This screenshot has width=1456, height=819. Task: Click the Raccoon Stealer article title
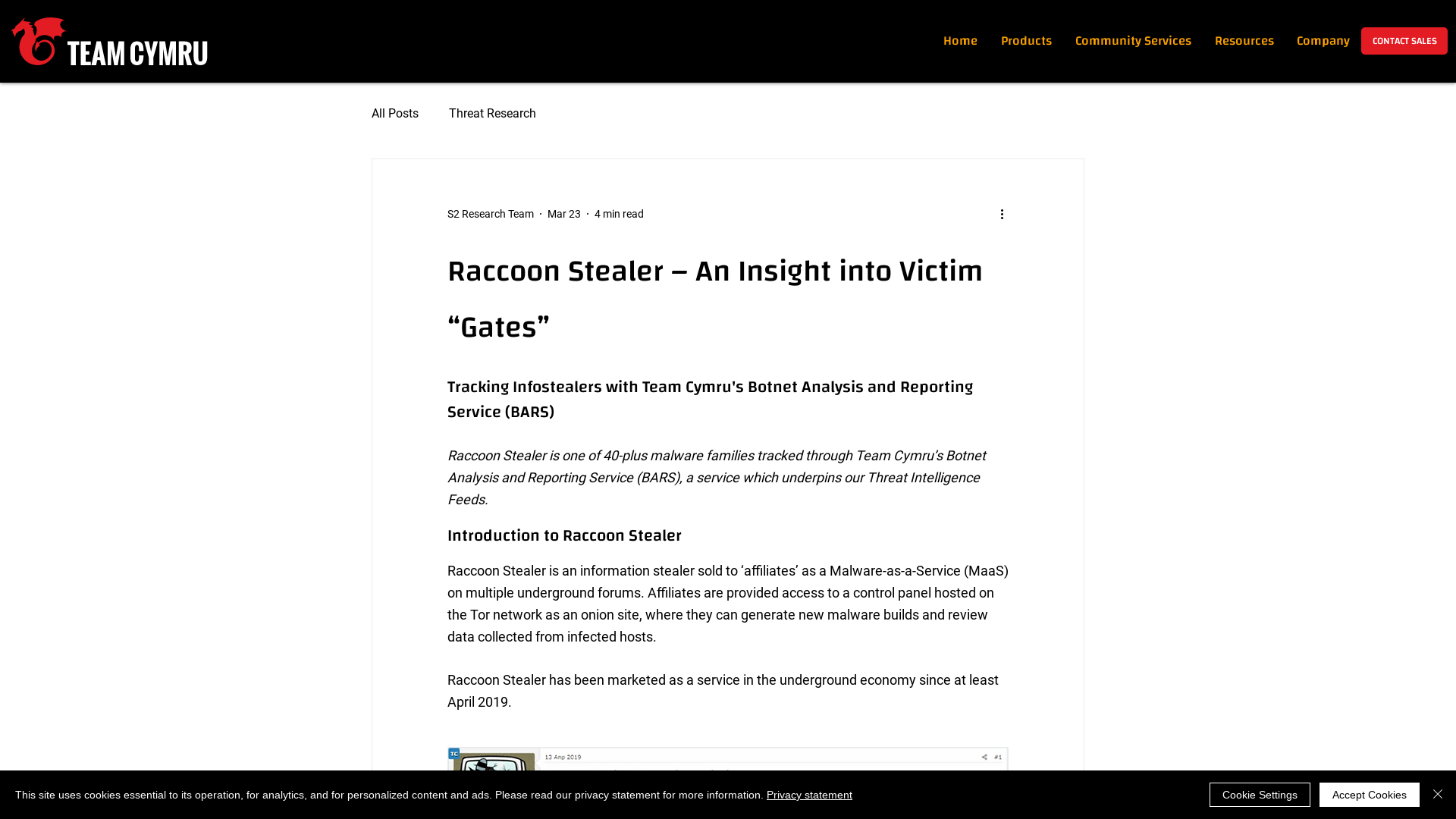pos(714,299)
